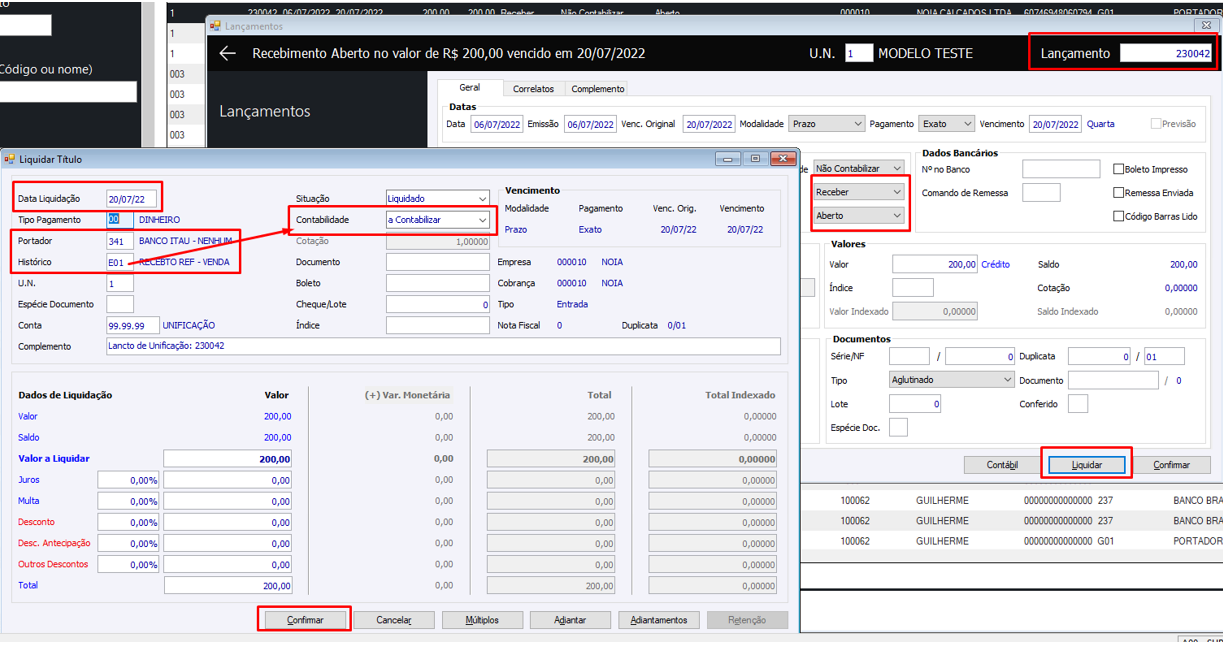Click the Data Liquidação date field
Viewport: 1223px width, 648px height.
pyautogui.click(x=132, y=199)
